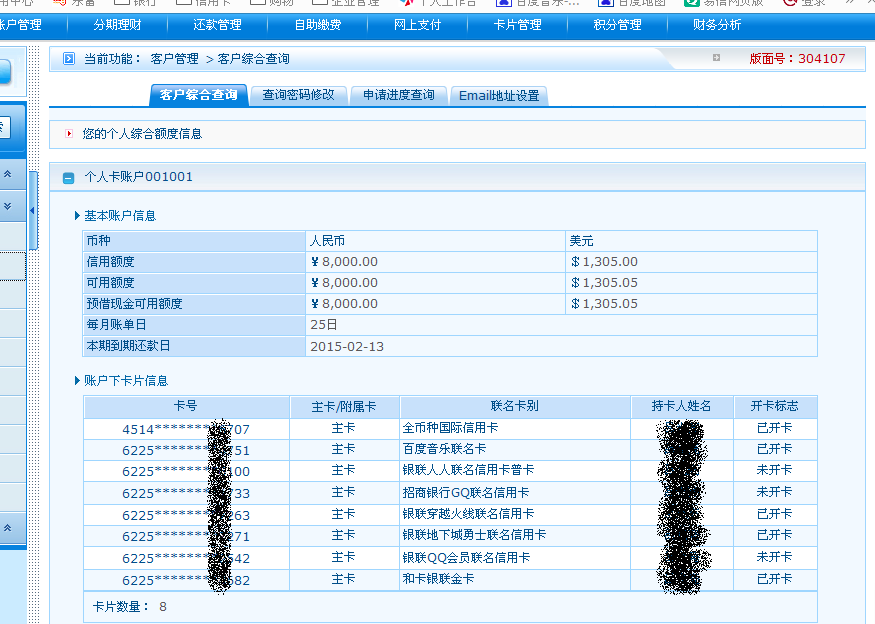Click card number starting with 4514
The width and height of the screenshot is (875, 624).
click(186, 429)
